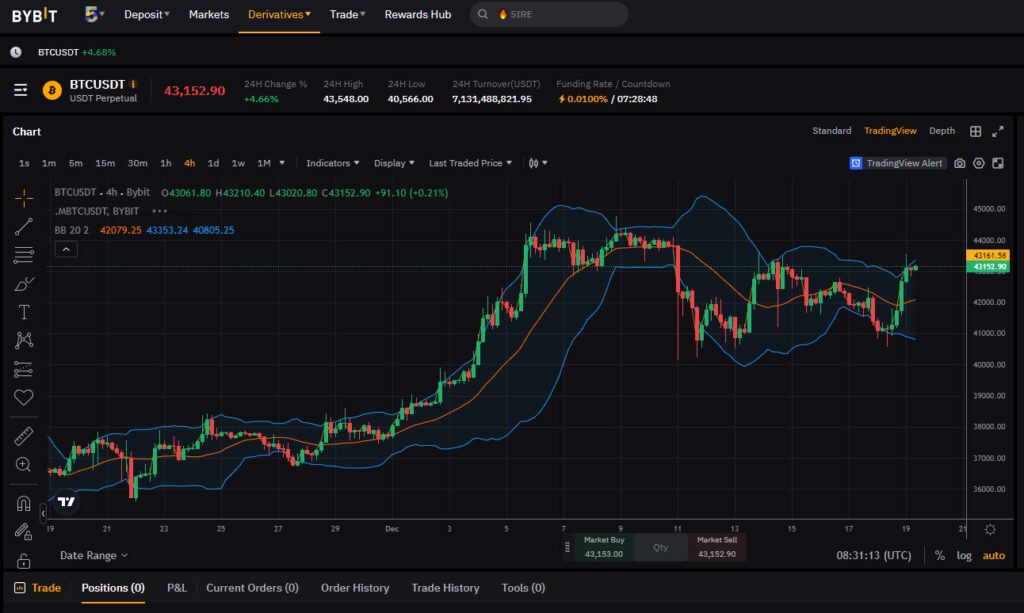Toggle the log scale option
This screenshot has height=613, width=1024.
964,556
